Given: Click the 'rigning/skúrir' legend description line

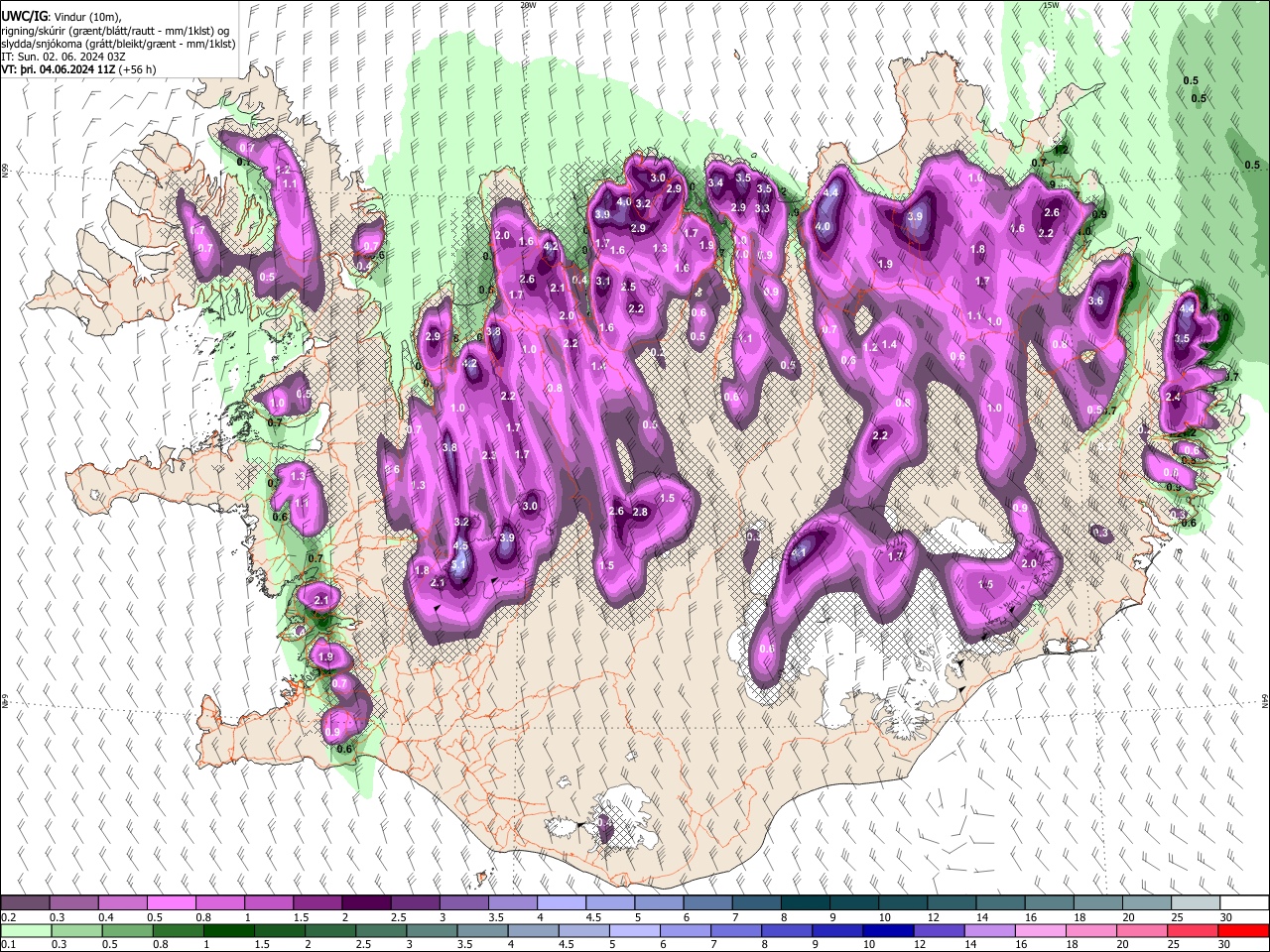Looking at the screenshot, I should point(115,31).
